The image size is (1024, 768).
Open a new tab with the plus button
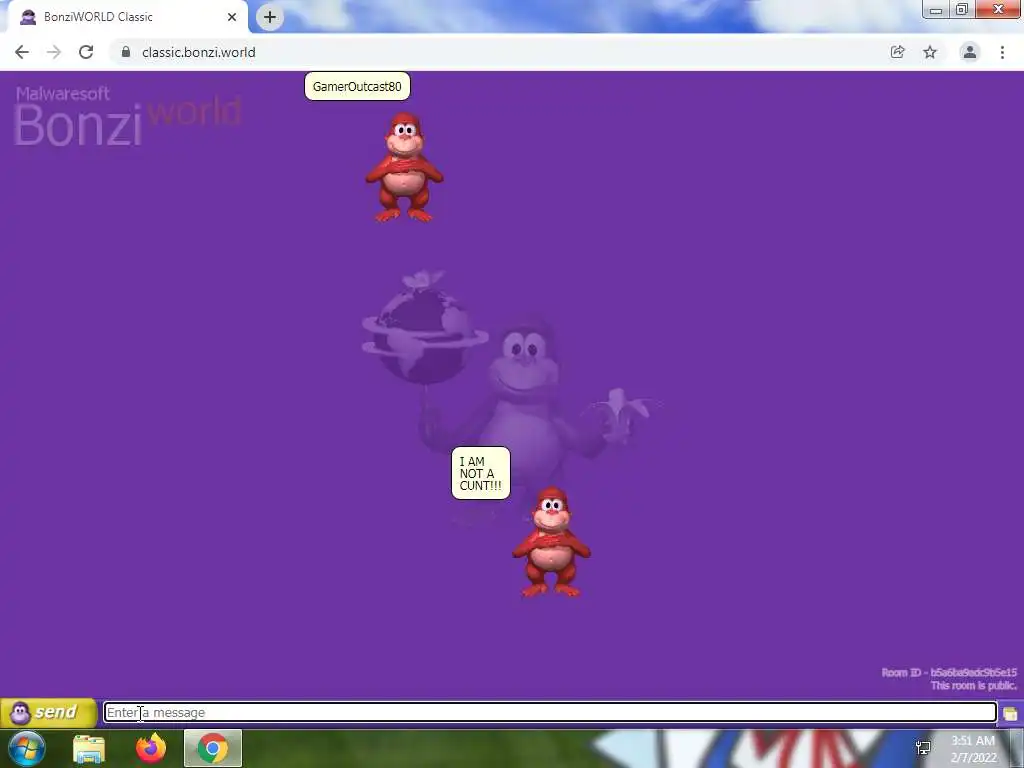point(270,17)
